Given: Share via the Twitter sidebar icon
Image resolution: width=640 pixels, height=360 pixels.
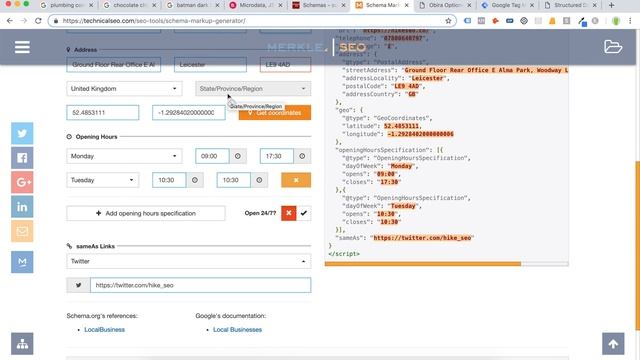Looking at the screenshot, I should click(x=22, y=133).
